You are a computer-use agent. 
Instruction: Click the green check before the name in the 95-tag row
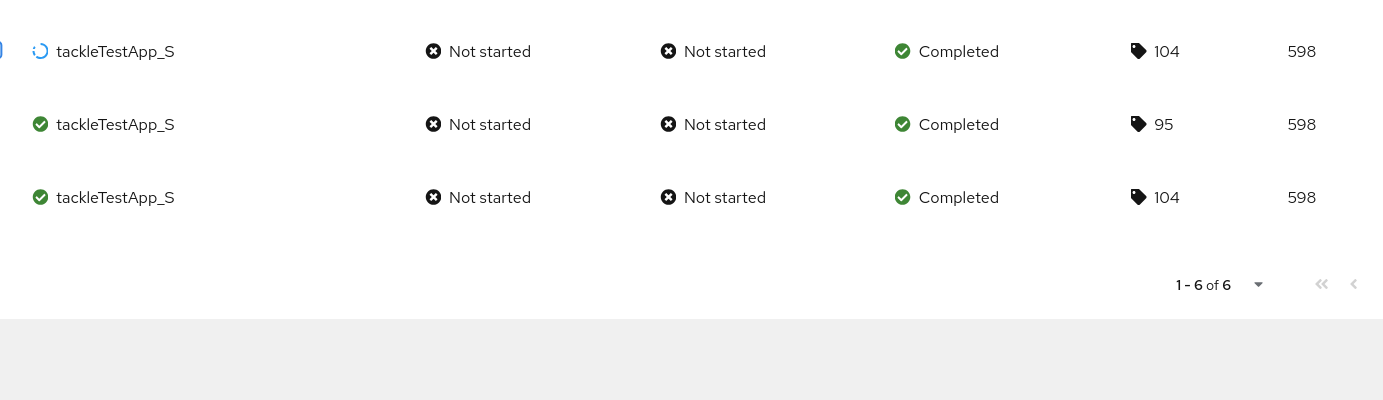(40, 124)
